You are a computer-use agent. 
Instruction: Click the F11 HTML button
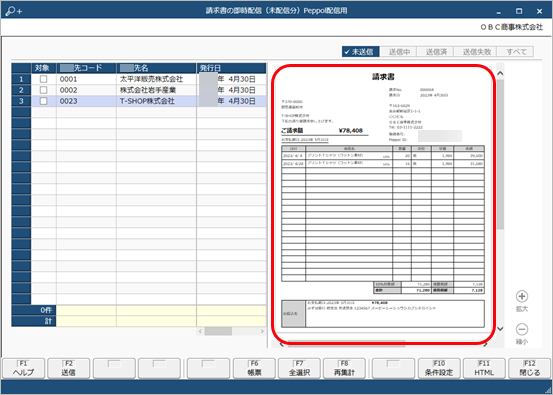click(484, 368)
